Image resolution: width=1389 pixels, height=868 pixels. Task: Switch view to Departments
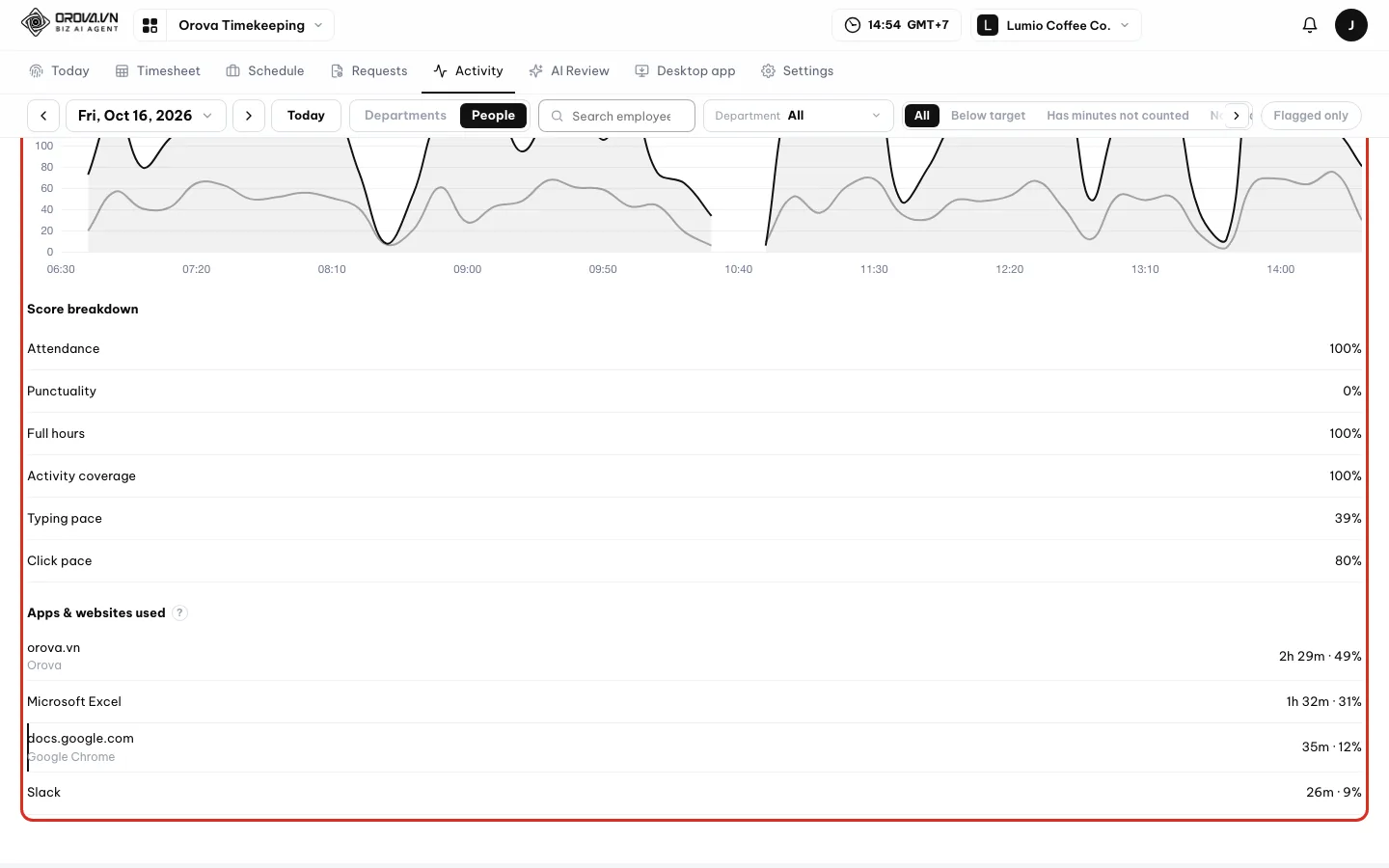[405, 116]
